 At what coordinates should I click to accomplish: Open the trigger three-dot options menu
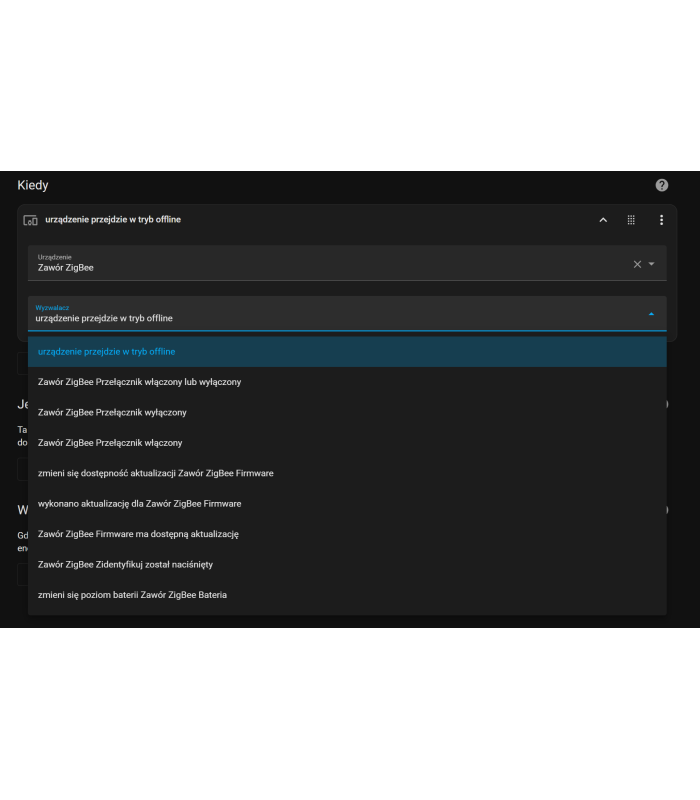coord(661,220)
